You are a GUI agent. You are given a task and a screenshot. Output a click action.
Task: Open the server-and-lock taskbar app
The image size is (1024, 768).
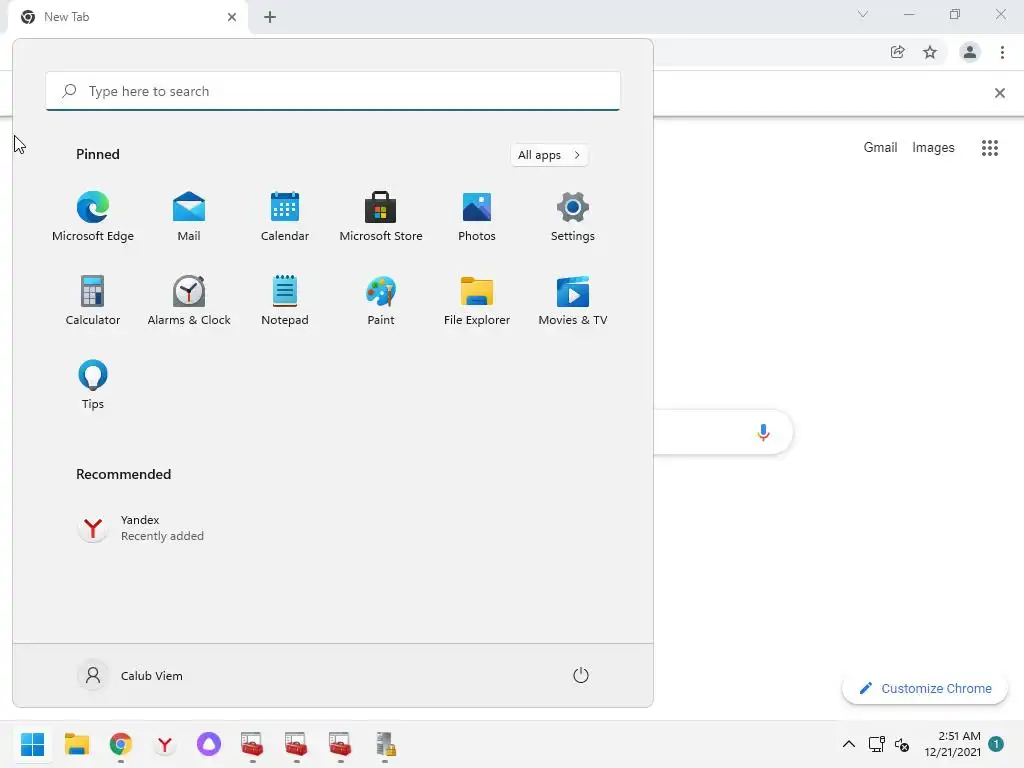[x=385, y=744]
